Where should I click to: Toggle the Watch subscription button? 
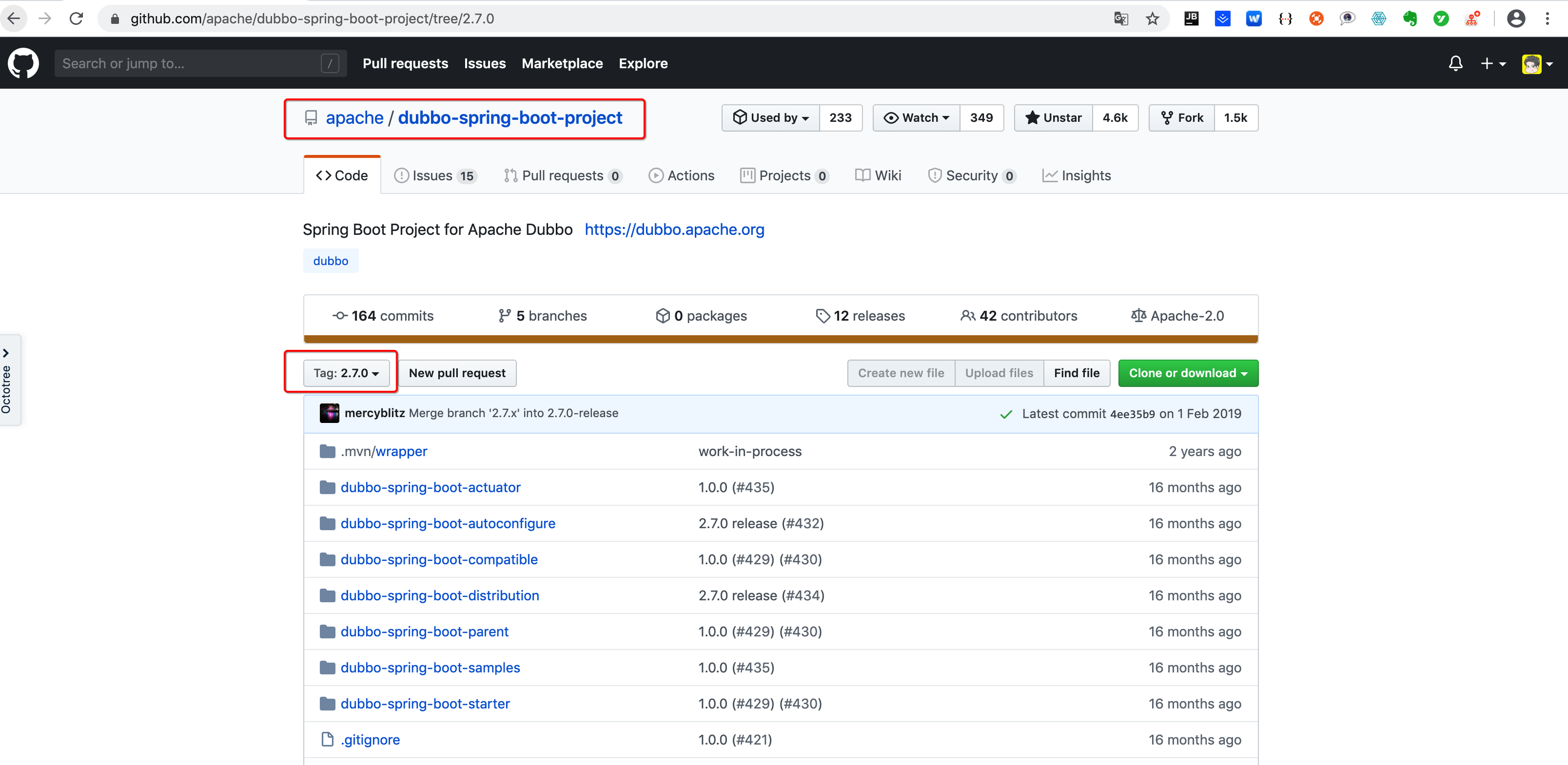point(917,118)
